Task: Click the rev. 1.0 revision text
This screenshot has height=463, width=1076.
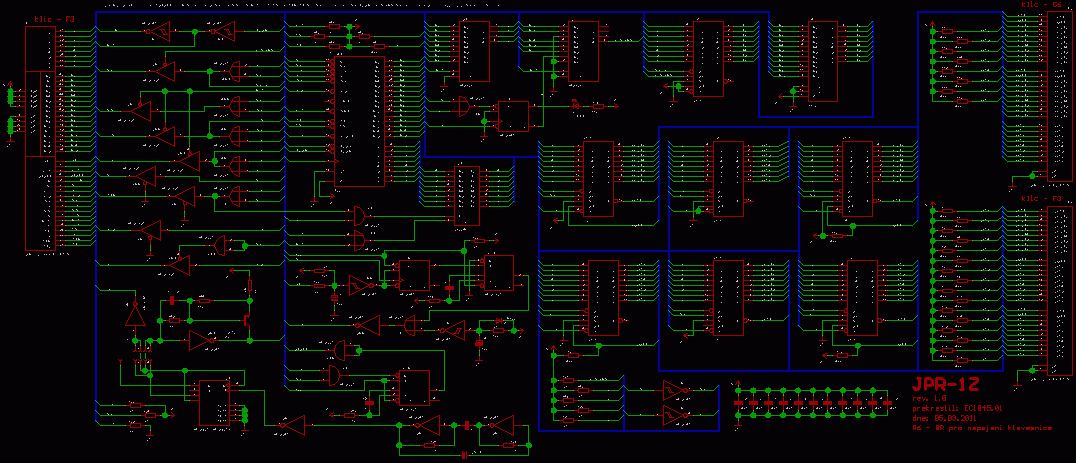Action: [930, 398]
